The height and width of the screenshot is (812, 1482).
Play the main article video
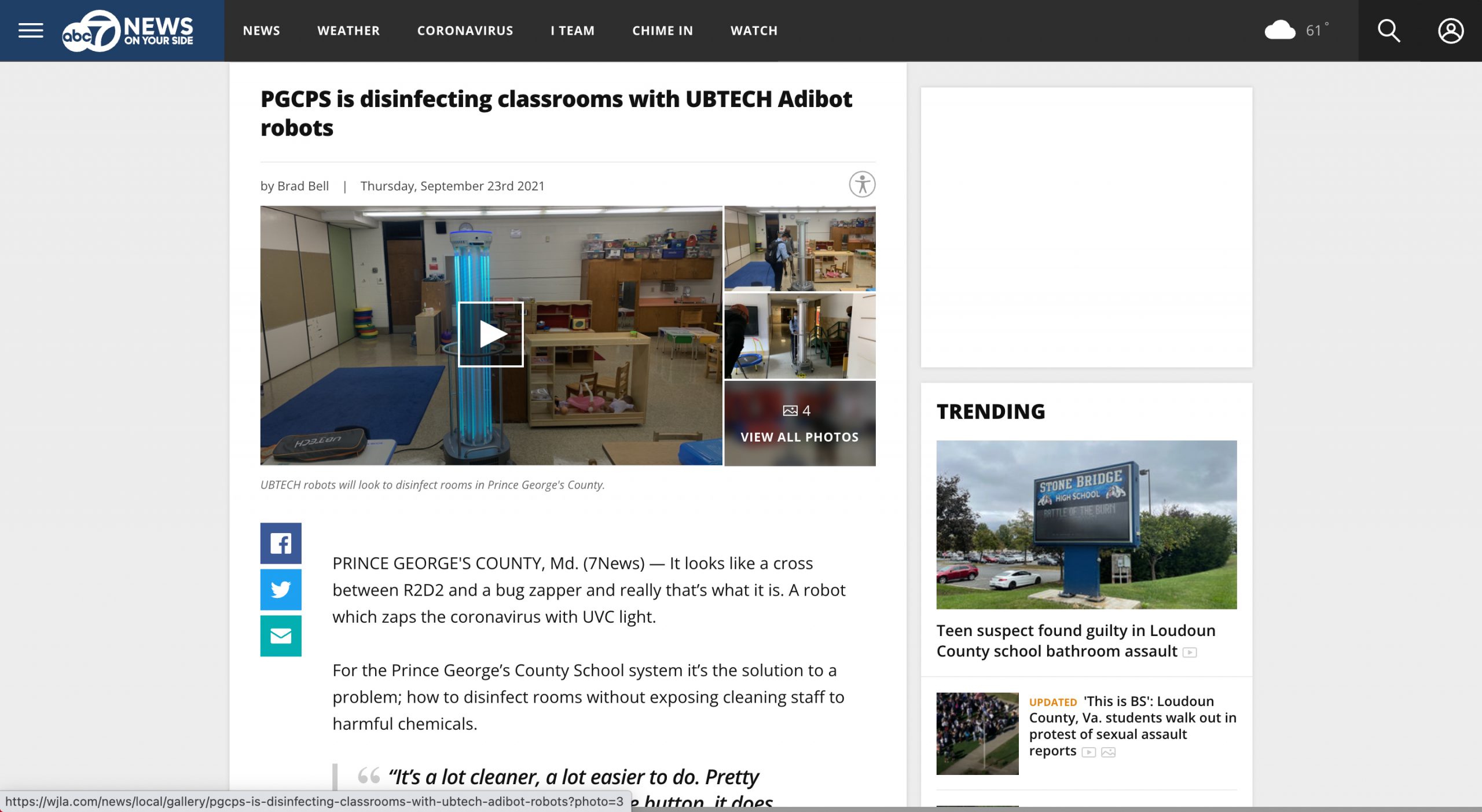(490, 334)
